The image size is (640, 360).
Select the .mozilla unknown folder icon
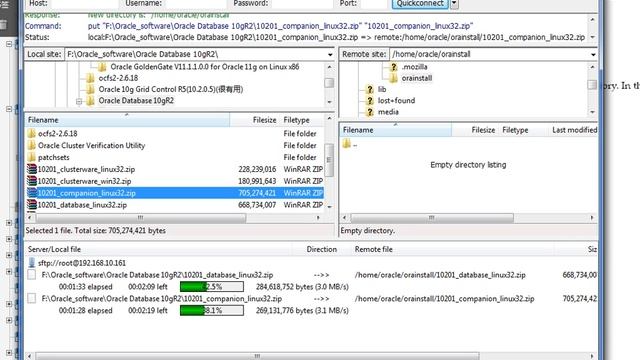(x=393, y=67)
